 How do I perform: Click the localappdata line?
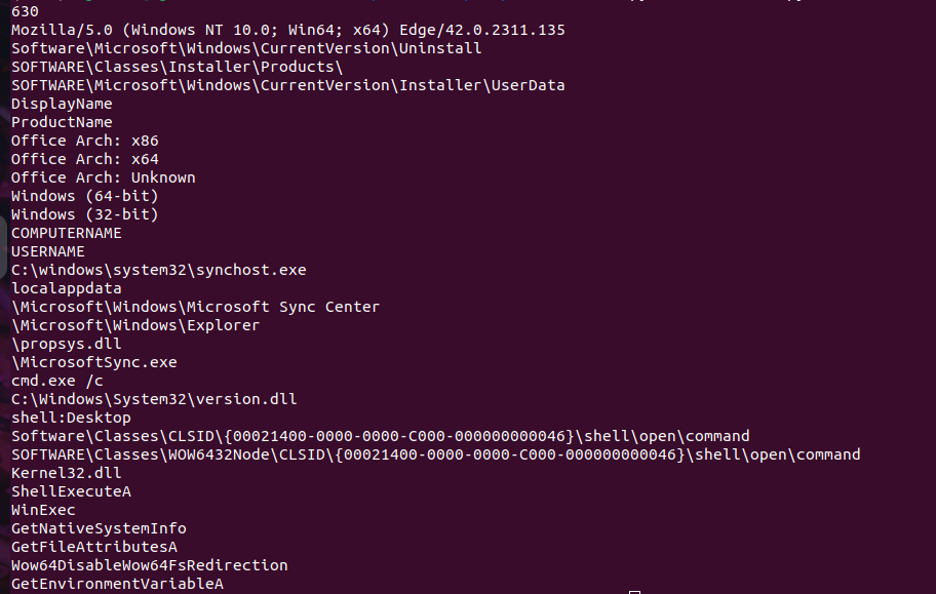[66, 288]
